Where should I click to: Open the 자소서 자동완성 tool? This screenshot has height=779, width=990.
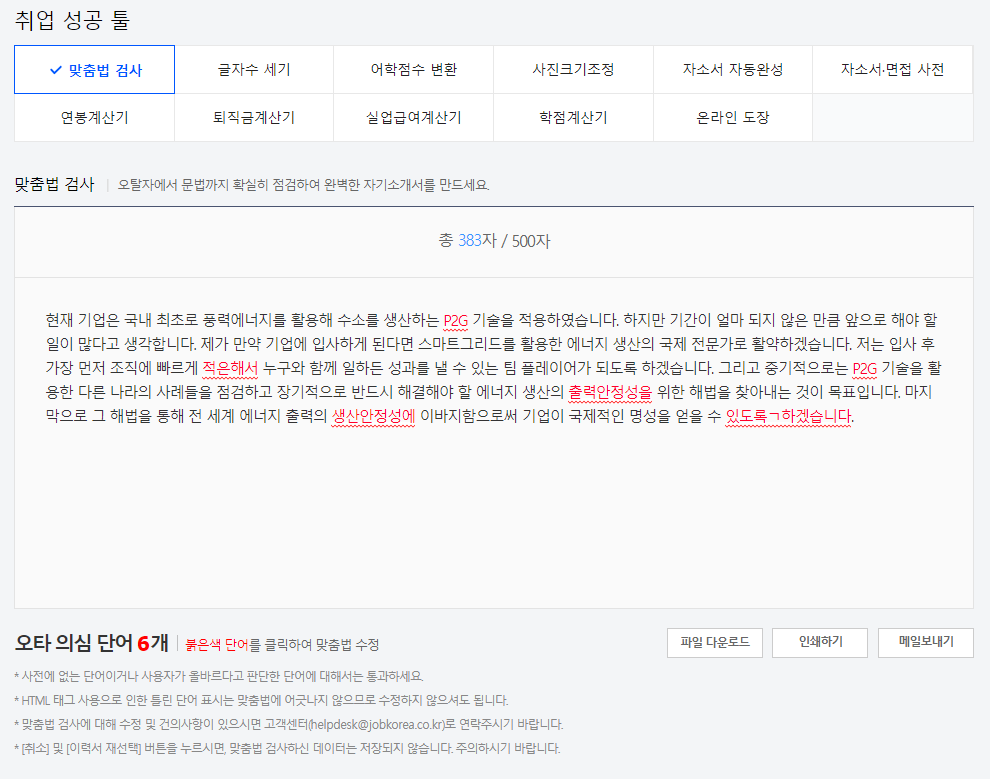pyautogui.click(x=732, y=70)
